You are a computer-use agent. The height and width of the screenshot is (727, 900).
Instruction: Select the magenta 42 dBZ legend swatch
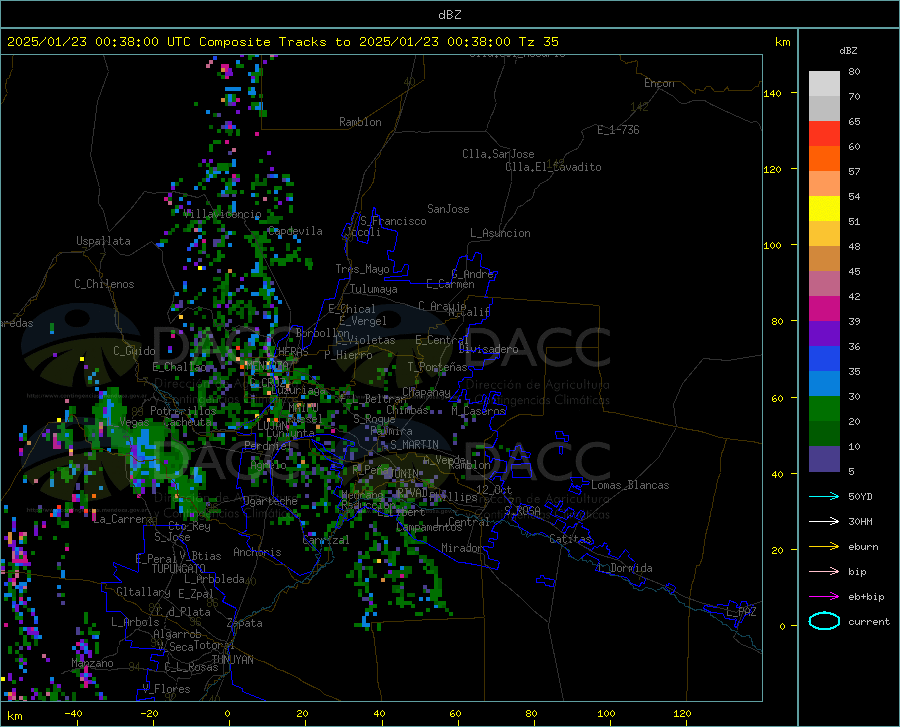point(824,309)
